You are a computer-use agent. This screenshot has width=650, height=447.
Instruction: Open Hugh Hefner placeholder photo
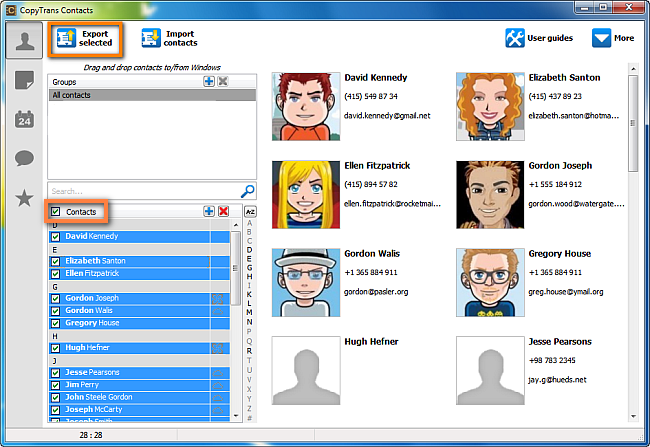tap(306, 370)
